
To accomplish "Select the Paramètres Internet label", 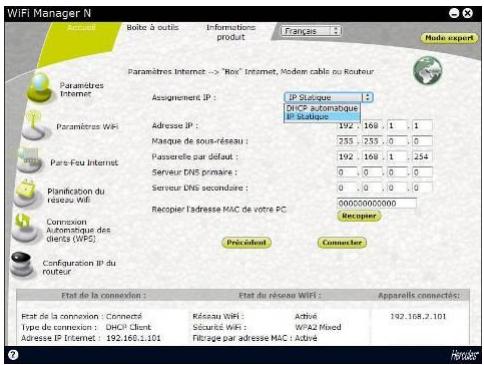I will click(x=82, y=89).
